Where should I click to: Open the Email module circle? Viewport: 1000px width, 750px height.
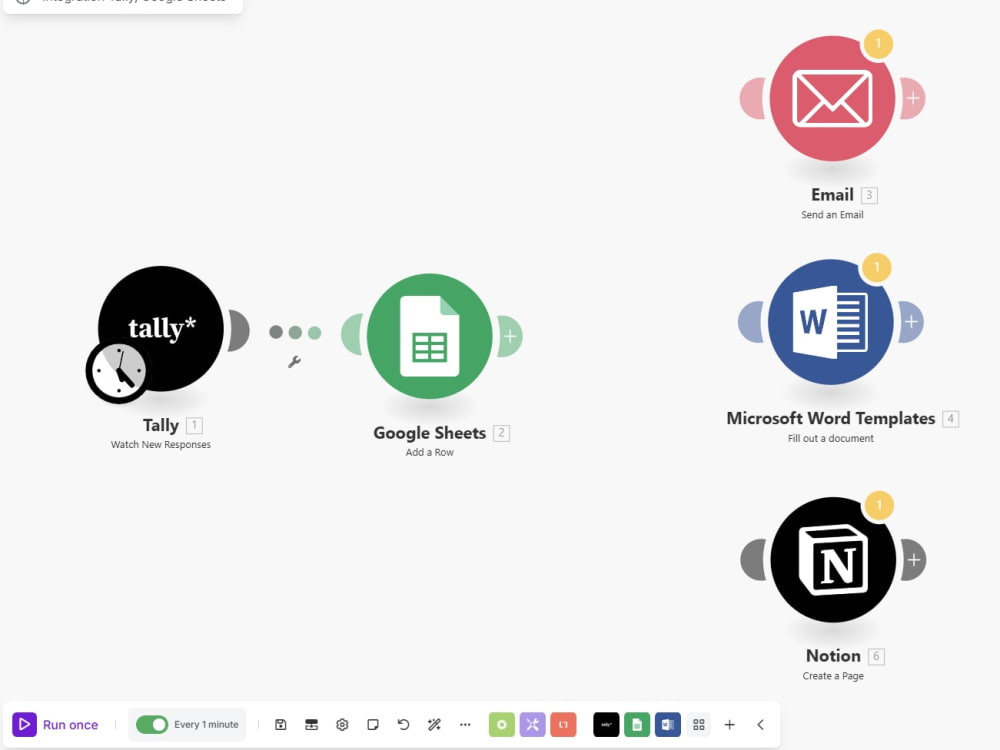coord(832,98)
